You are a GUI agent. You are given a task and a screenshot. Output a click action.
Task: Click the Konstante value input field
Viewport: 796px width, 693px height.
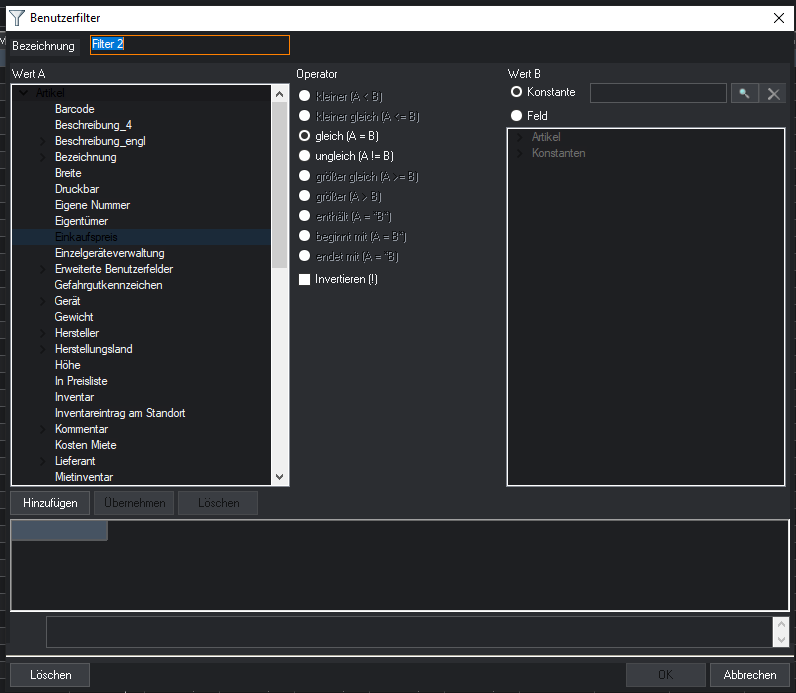click(658, 93)
